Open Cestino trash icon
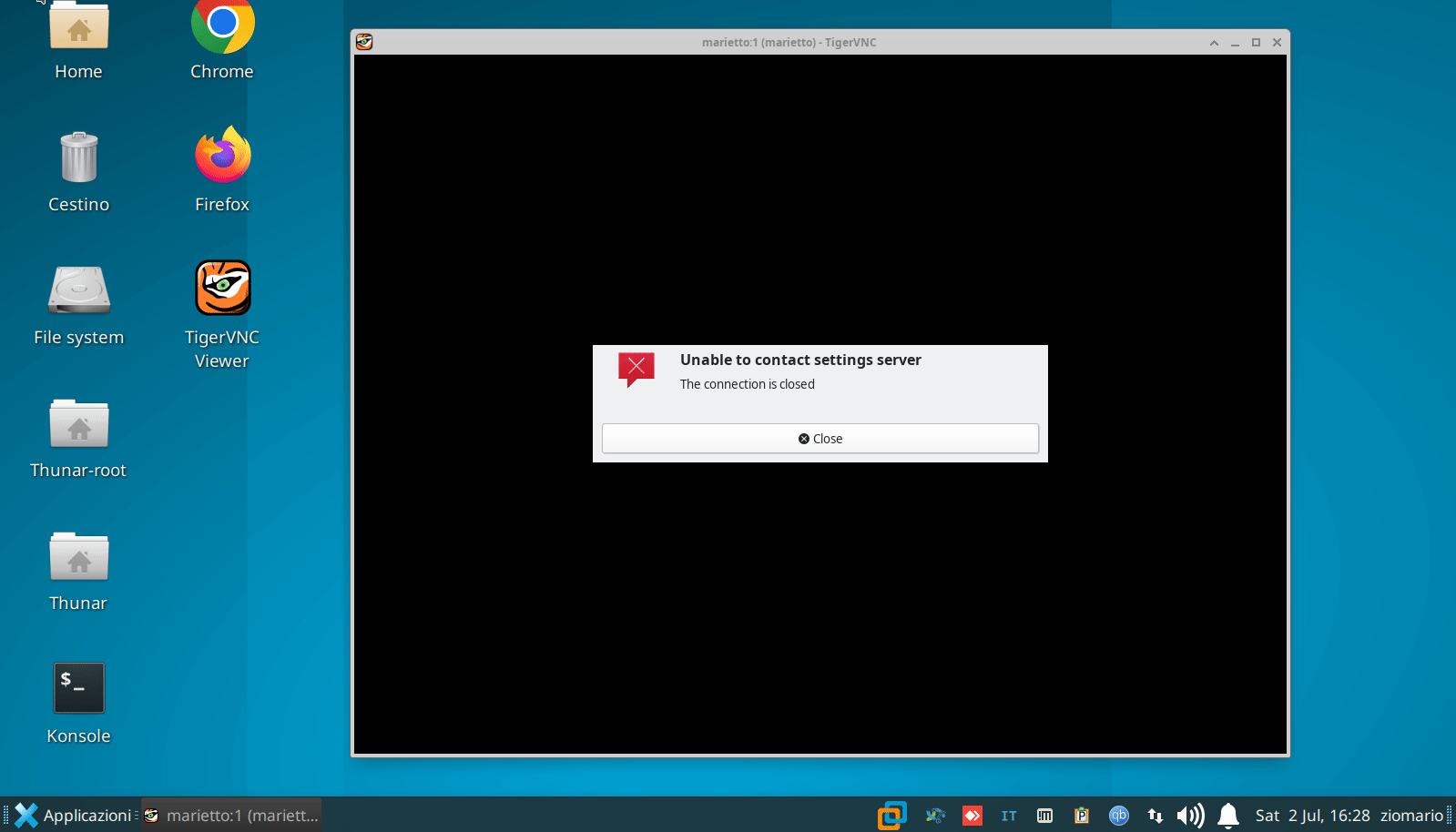This screenshot has width=1456, height=832. point(78,157)
